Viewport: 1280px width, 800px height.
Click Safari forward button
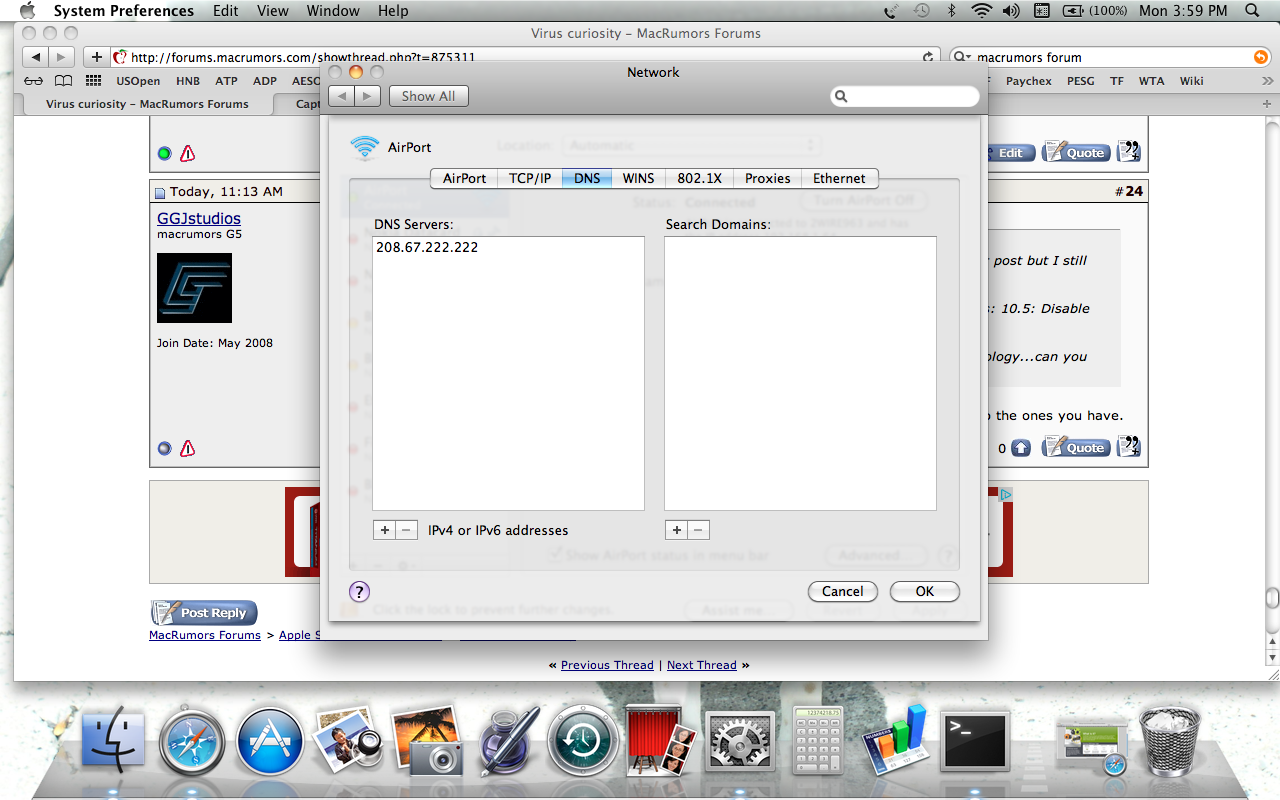click(x=62, y=57)
